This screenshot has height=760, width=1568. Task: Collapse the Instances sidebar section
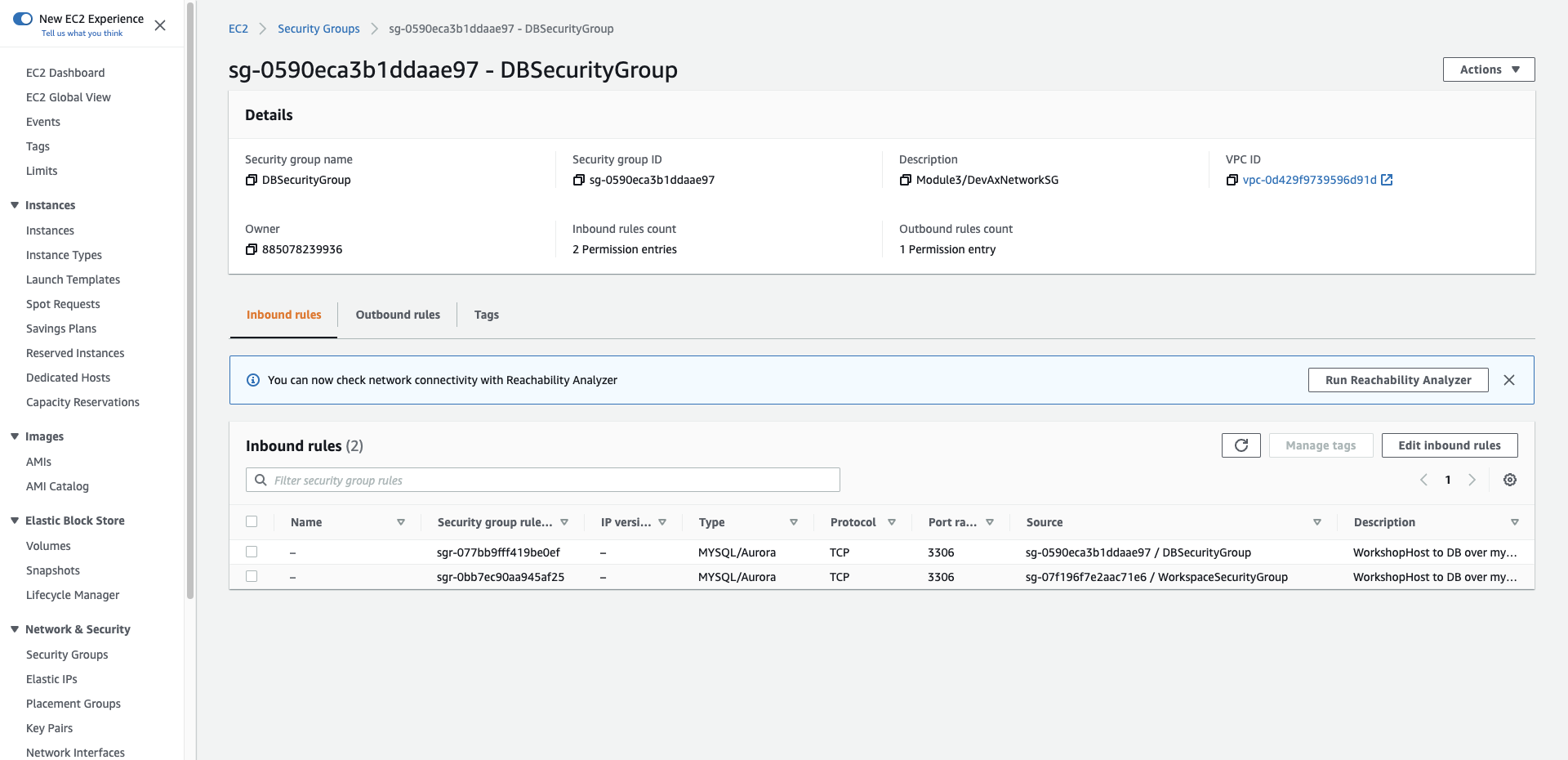coord(15,205)
